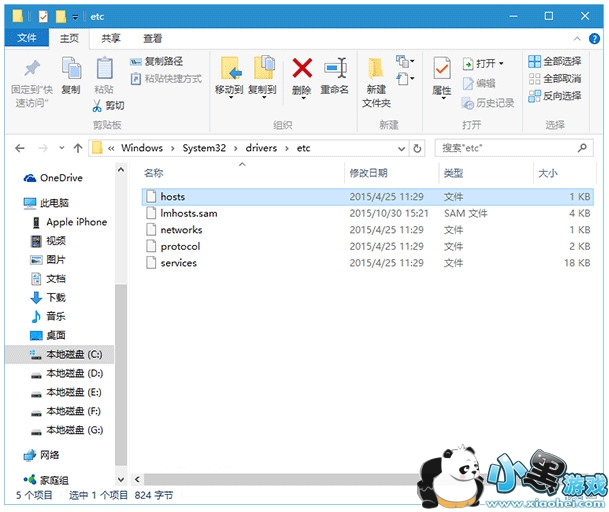Click the Paste clipboard icon
This screenshot has height=512, width=609.
(x=104, y=68)
